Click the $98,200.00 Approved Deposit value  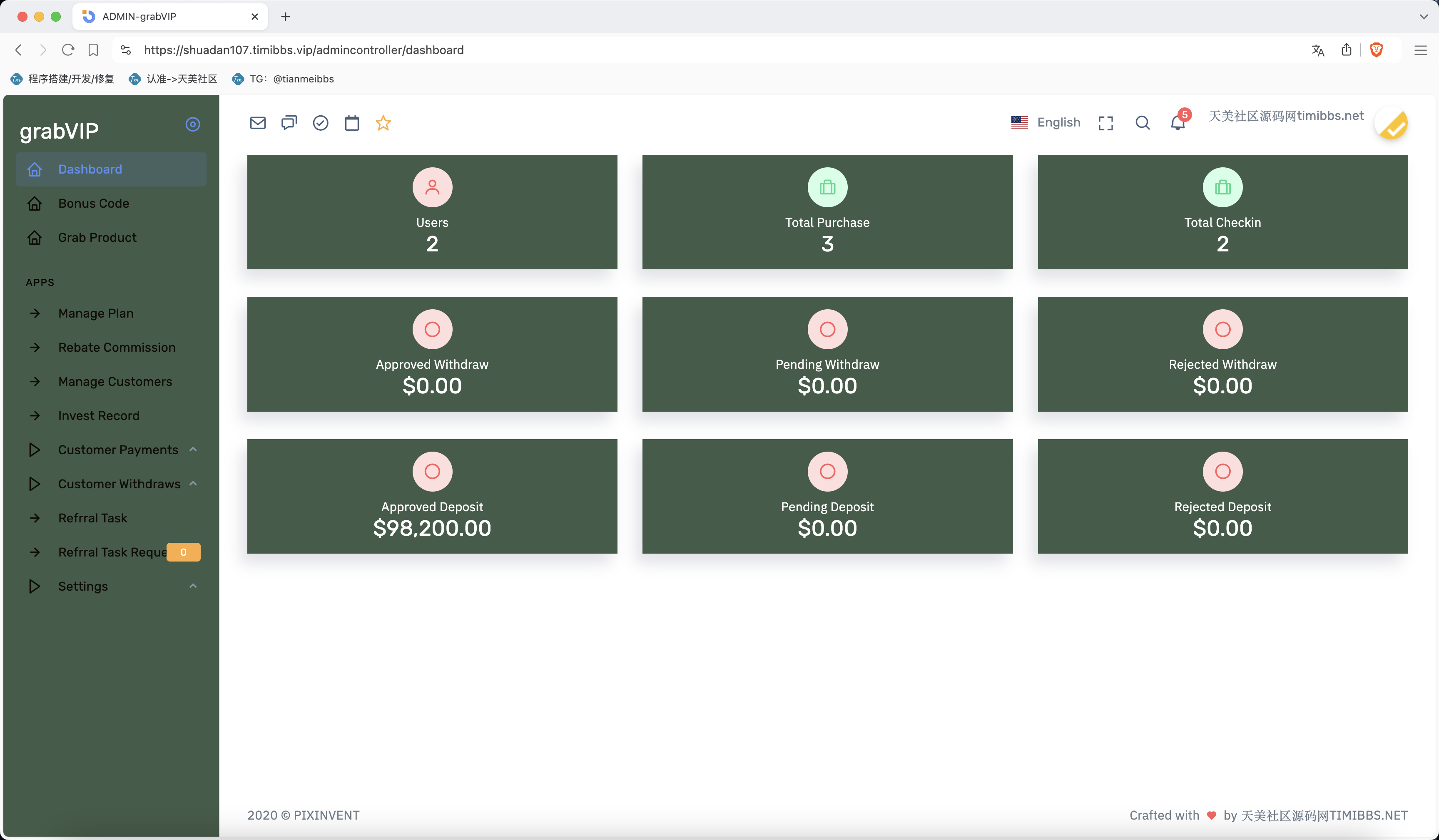coord(432,528)
